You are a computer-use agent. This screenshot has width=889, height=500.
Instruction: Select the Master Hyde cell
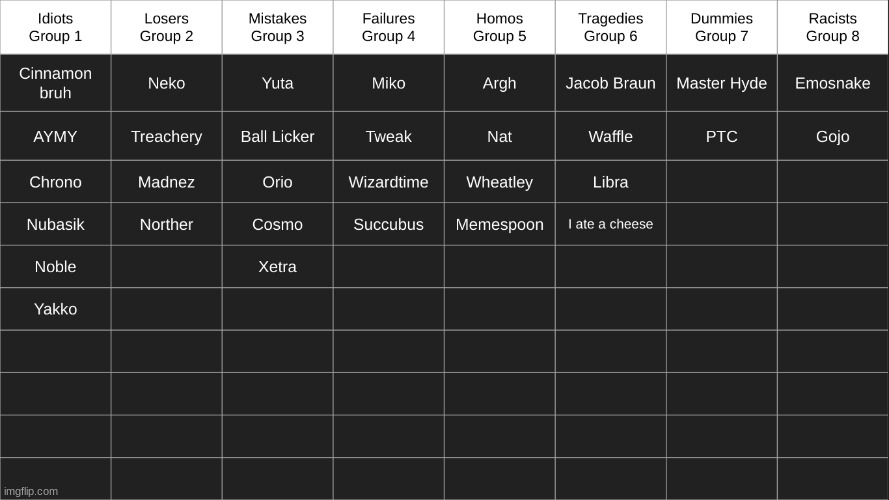pyautogui.click(x=722, y=83)
